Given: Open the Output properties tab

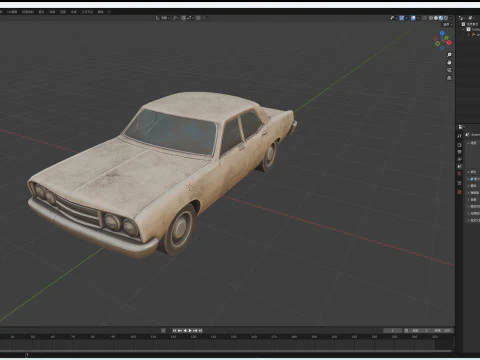Looking at the screenshot, I should pos(459,152).
